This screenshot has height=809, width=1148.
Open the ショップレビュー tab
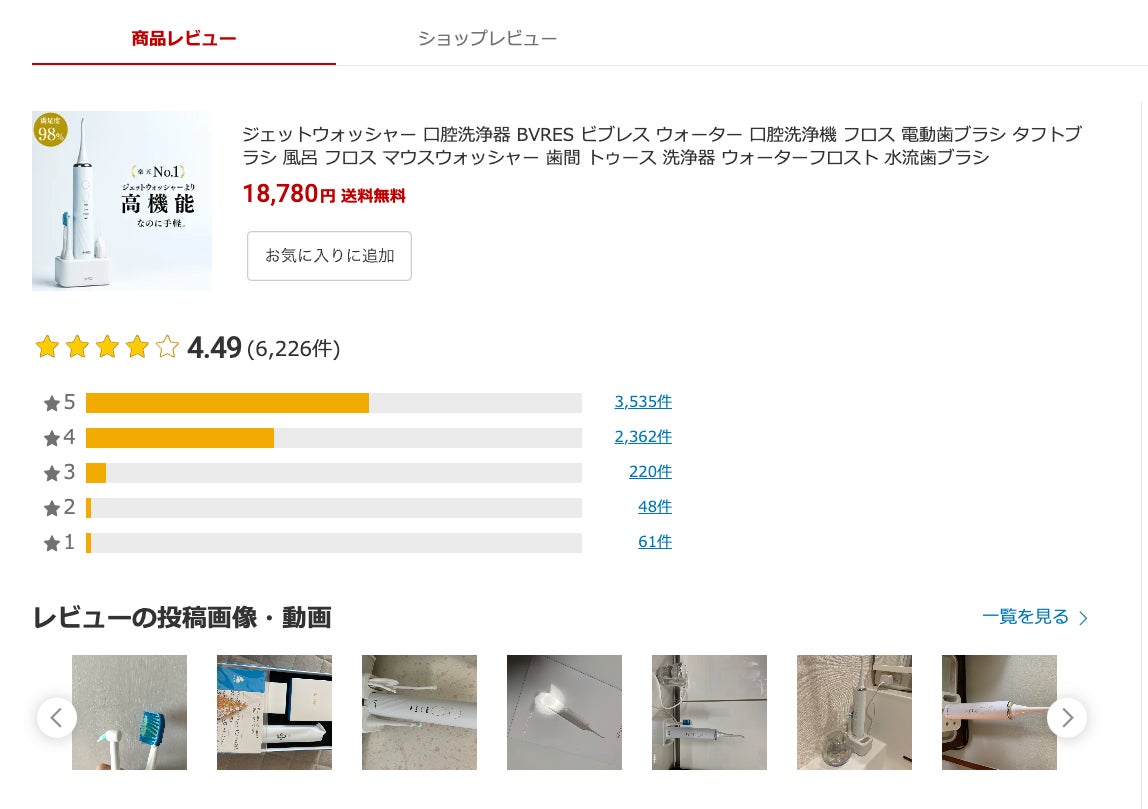487,39
